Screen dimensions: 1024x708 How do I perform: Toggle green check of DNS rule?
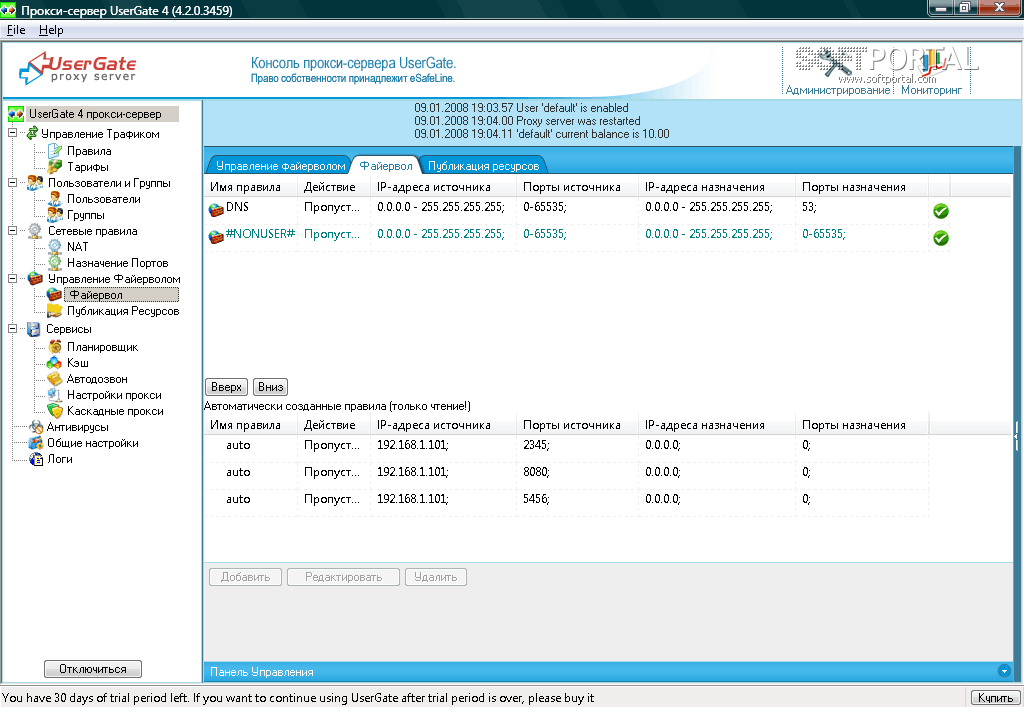(940, 210)
